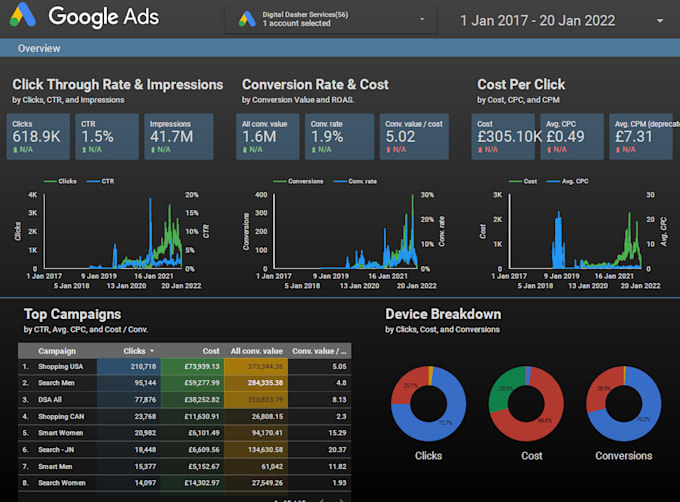This screenshot has width=680, height=502.
Task: Click the green Clicks legend entry
Action: coord(60,181)
